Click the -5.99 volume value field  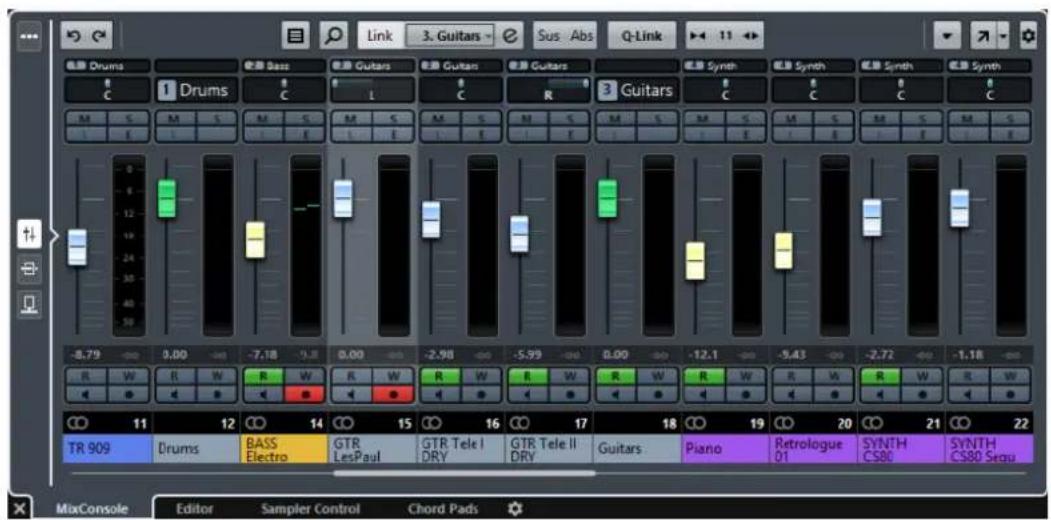pos(528,354)
